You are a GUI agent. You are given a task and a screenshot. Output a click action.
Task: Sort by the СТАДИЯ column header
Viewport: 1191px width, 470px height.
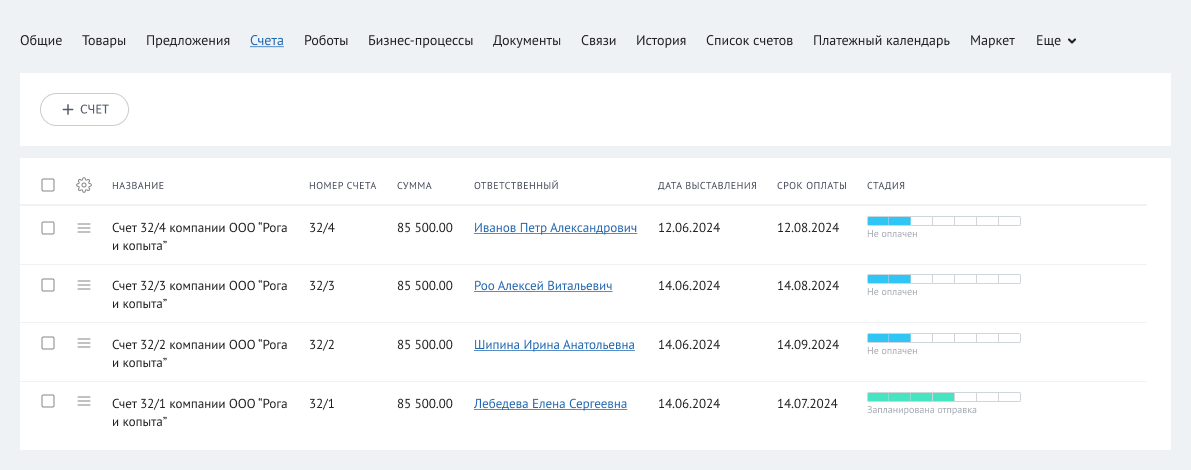click(x=886, y=185)
